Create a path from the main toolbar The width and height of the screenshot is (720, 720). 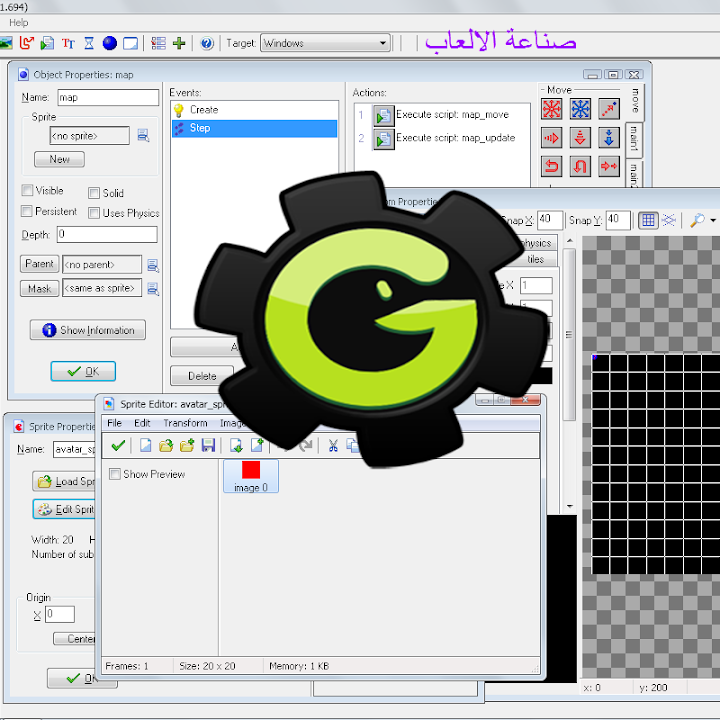click(x=26, y=43)
